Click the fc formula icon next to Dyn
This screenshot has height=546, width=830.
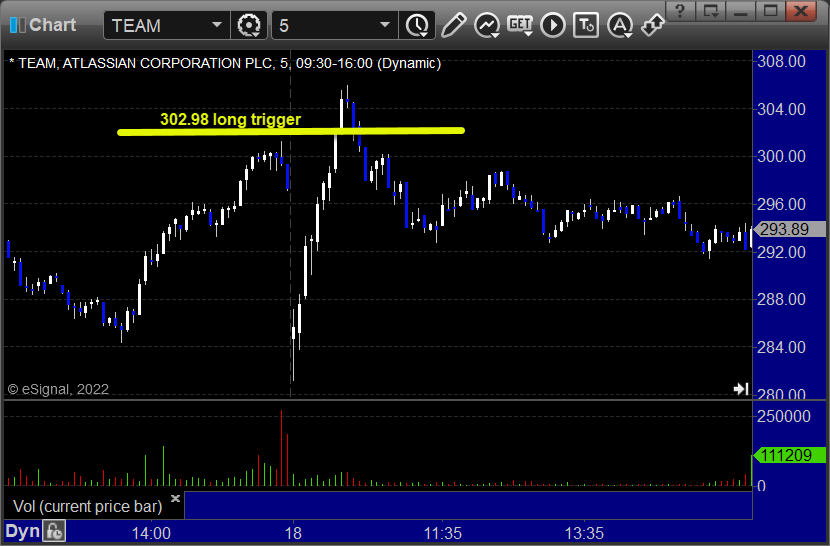point(54,531)
